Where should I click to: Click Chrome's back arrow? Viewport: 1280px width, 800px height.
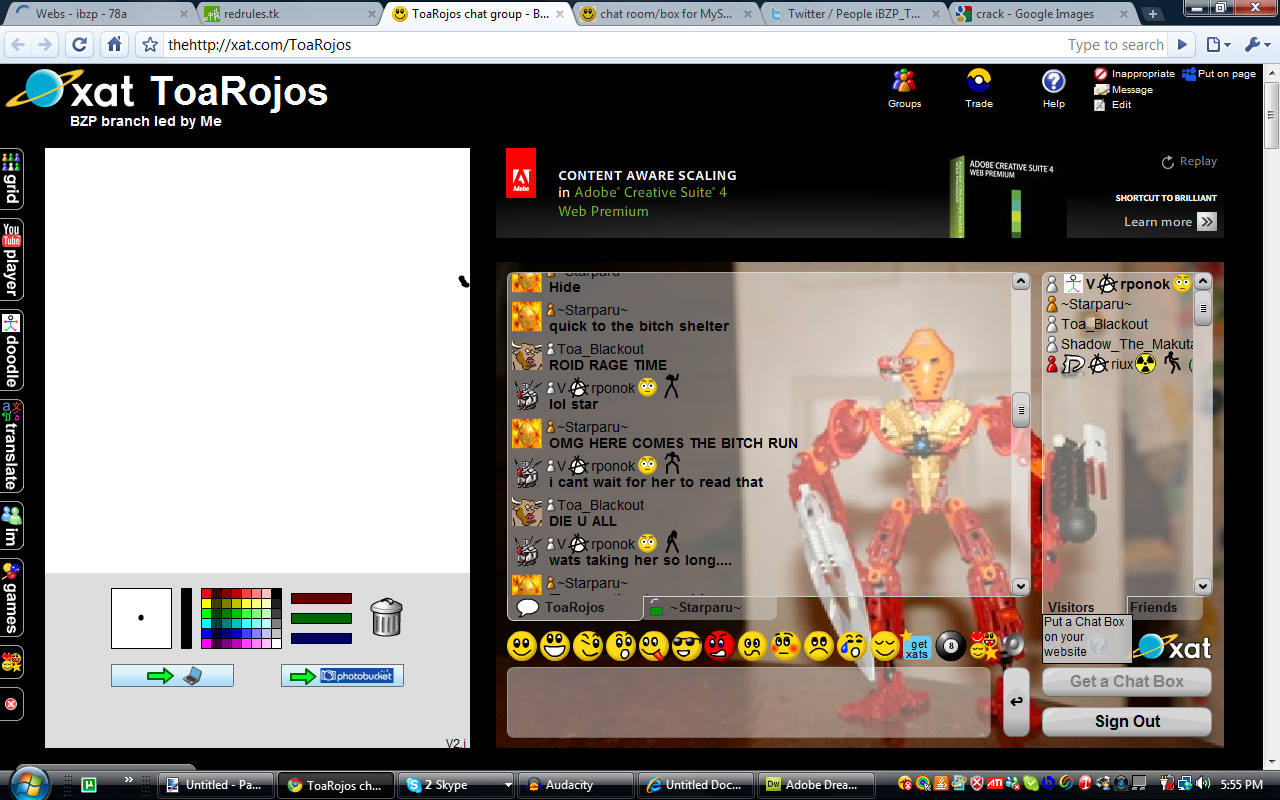tap(18, 45)
